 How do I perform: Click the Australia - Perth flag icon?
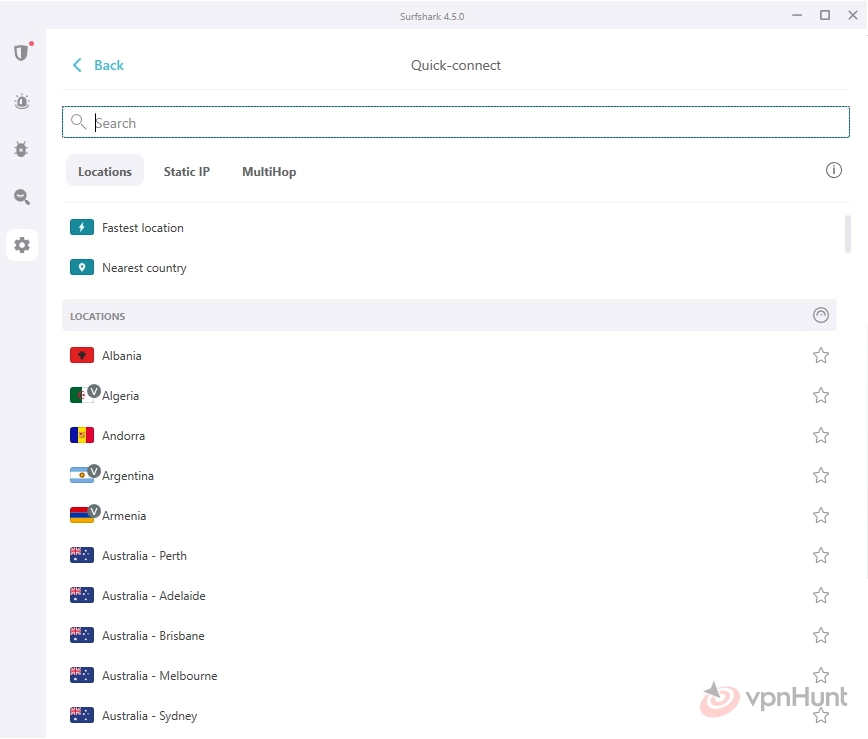tap(82, 555)
